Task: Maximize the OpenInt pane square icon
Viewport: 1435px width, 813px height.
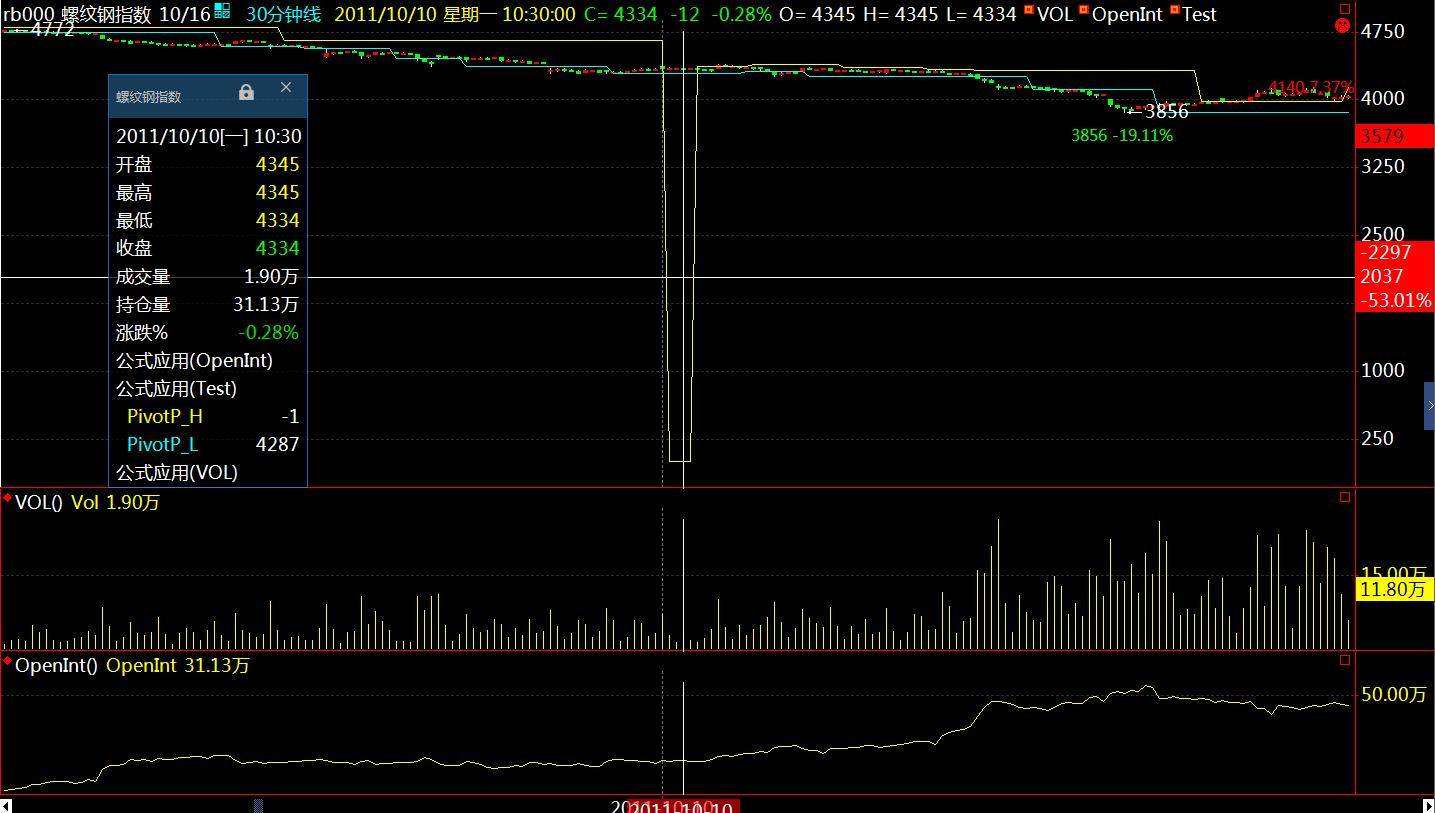Action: (x=1345, y=659)
